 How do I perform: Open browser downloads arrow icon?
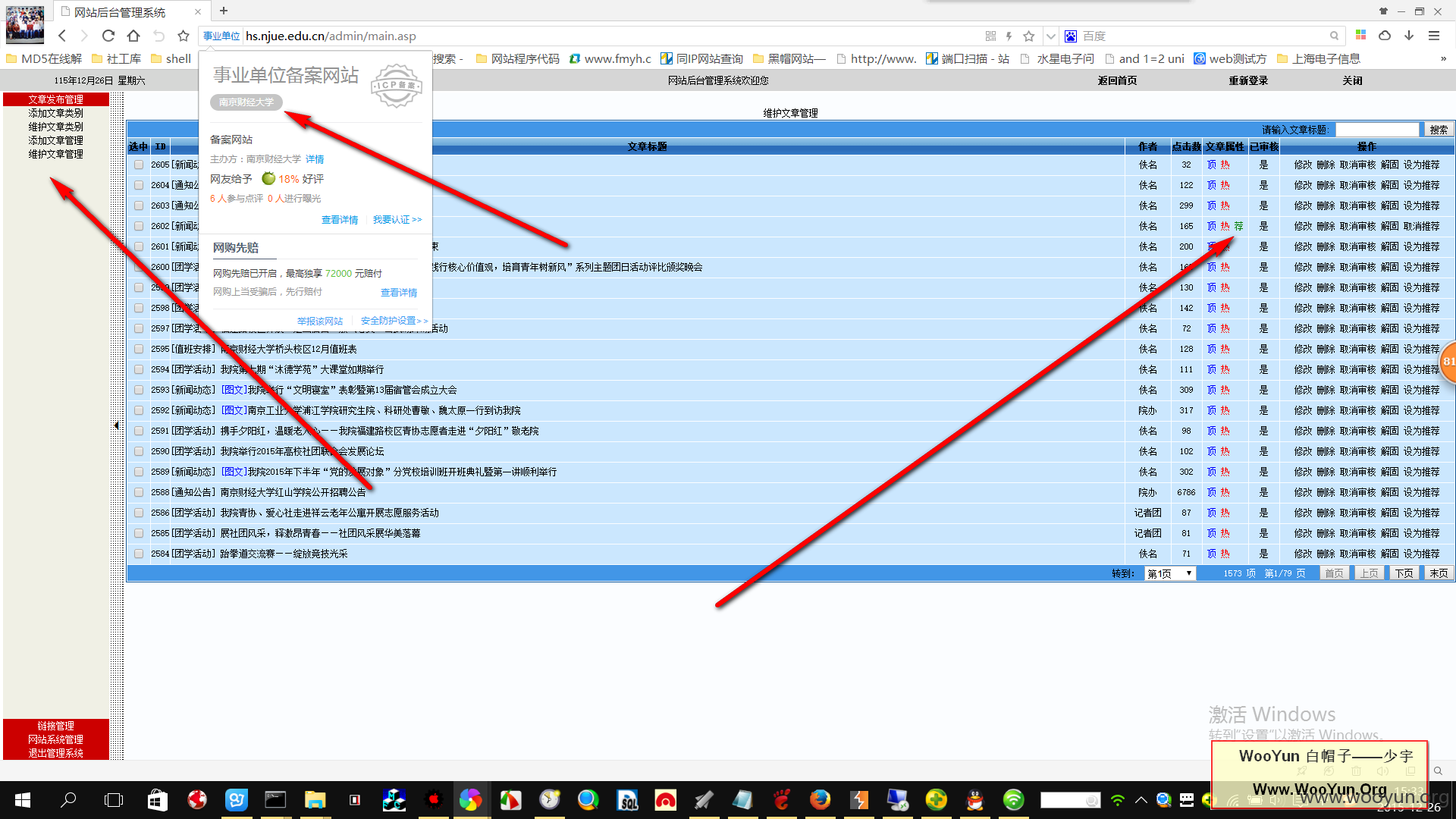1409,35
